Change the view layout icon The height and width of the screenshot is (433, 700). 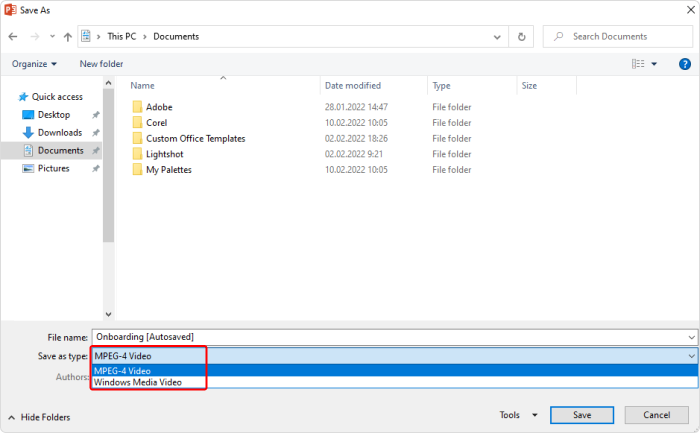(638, 64)
